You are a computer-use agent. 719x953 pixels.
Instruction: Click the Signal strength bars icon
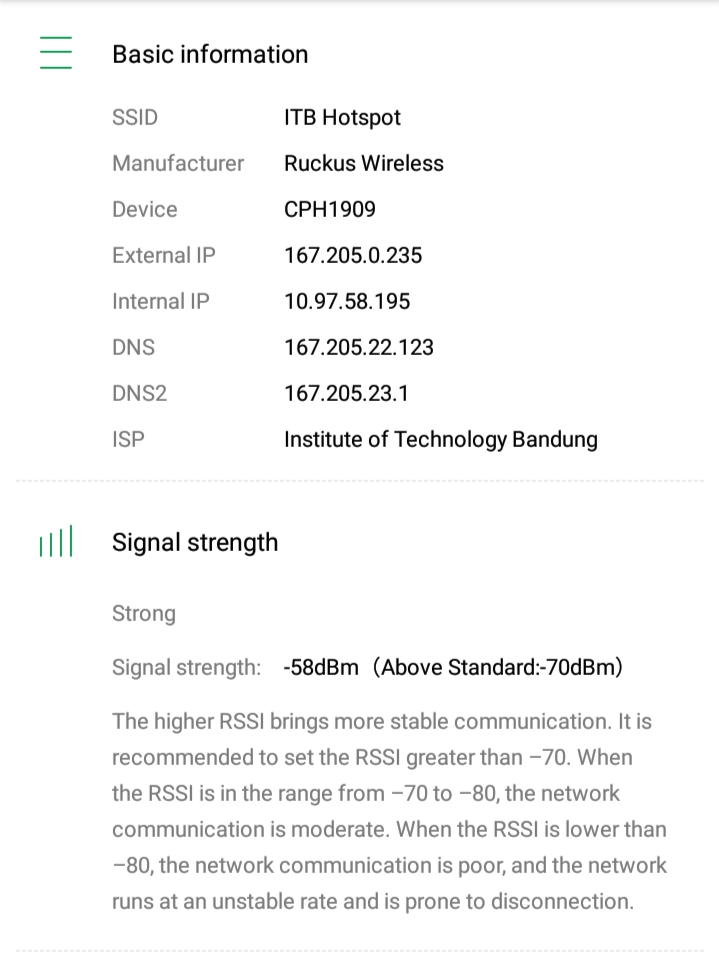click(56, 543)
